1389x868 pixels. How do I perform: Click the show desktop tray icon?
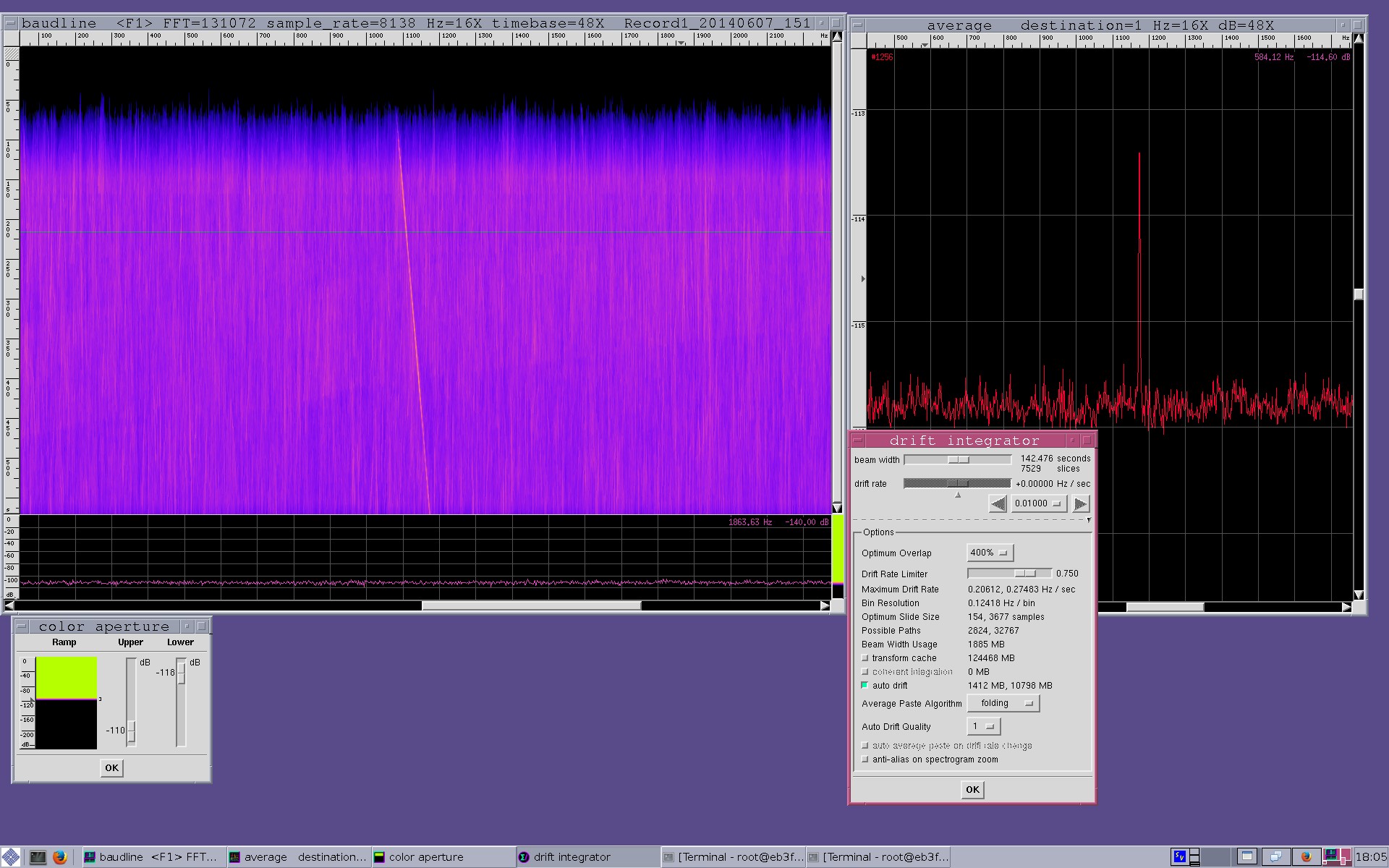[x=1275, y=857]
